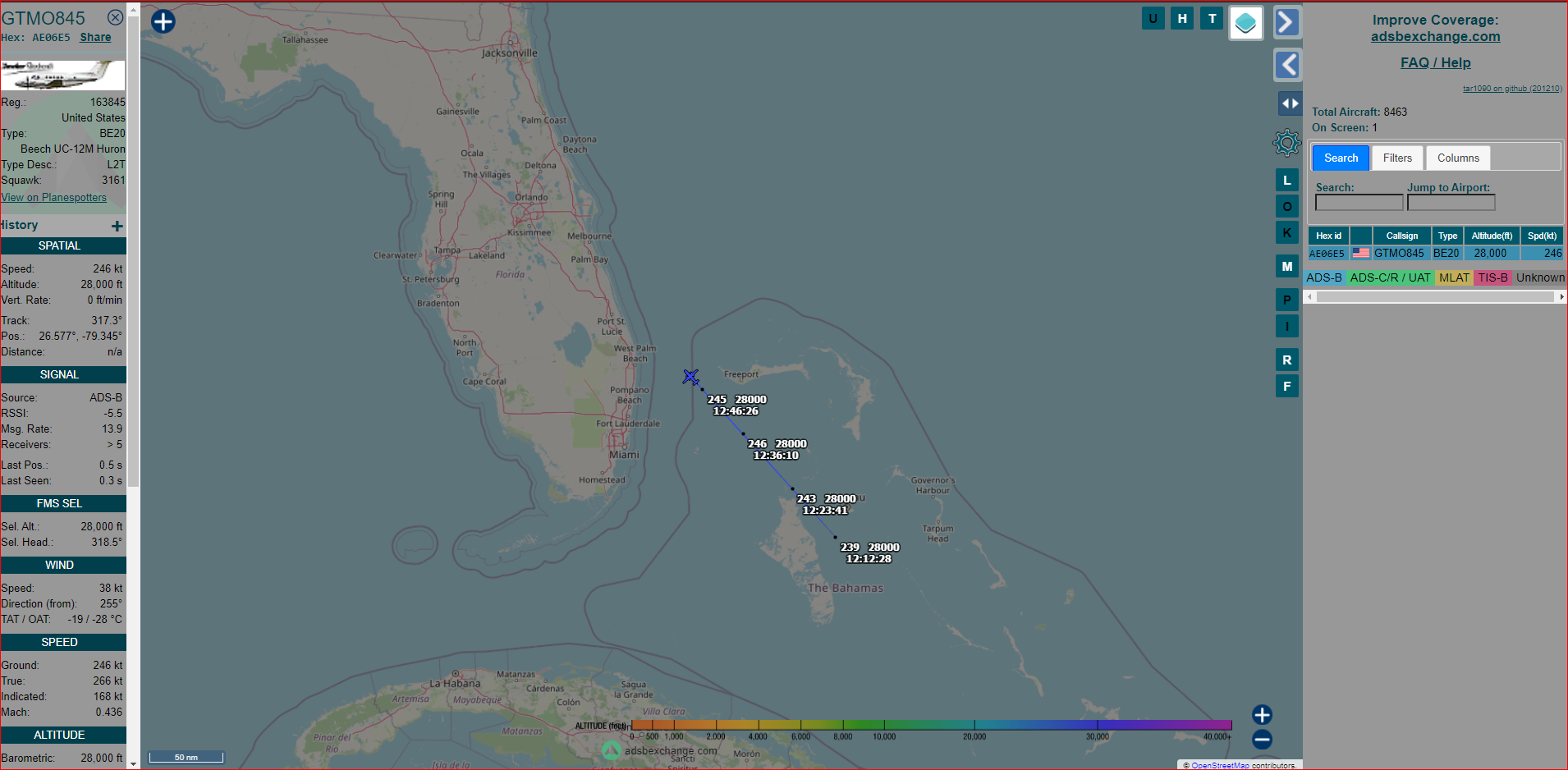
Task: Toggle the P map option button
Action: (x=1286, y=300)
